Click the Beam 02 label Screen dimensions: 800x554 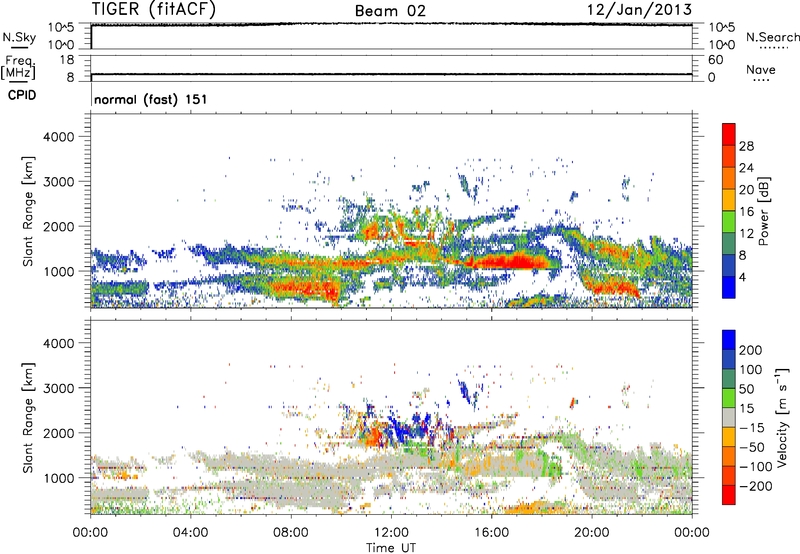[x=390, y=11]
